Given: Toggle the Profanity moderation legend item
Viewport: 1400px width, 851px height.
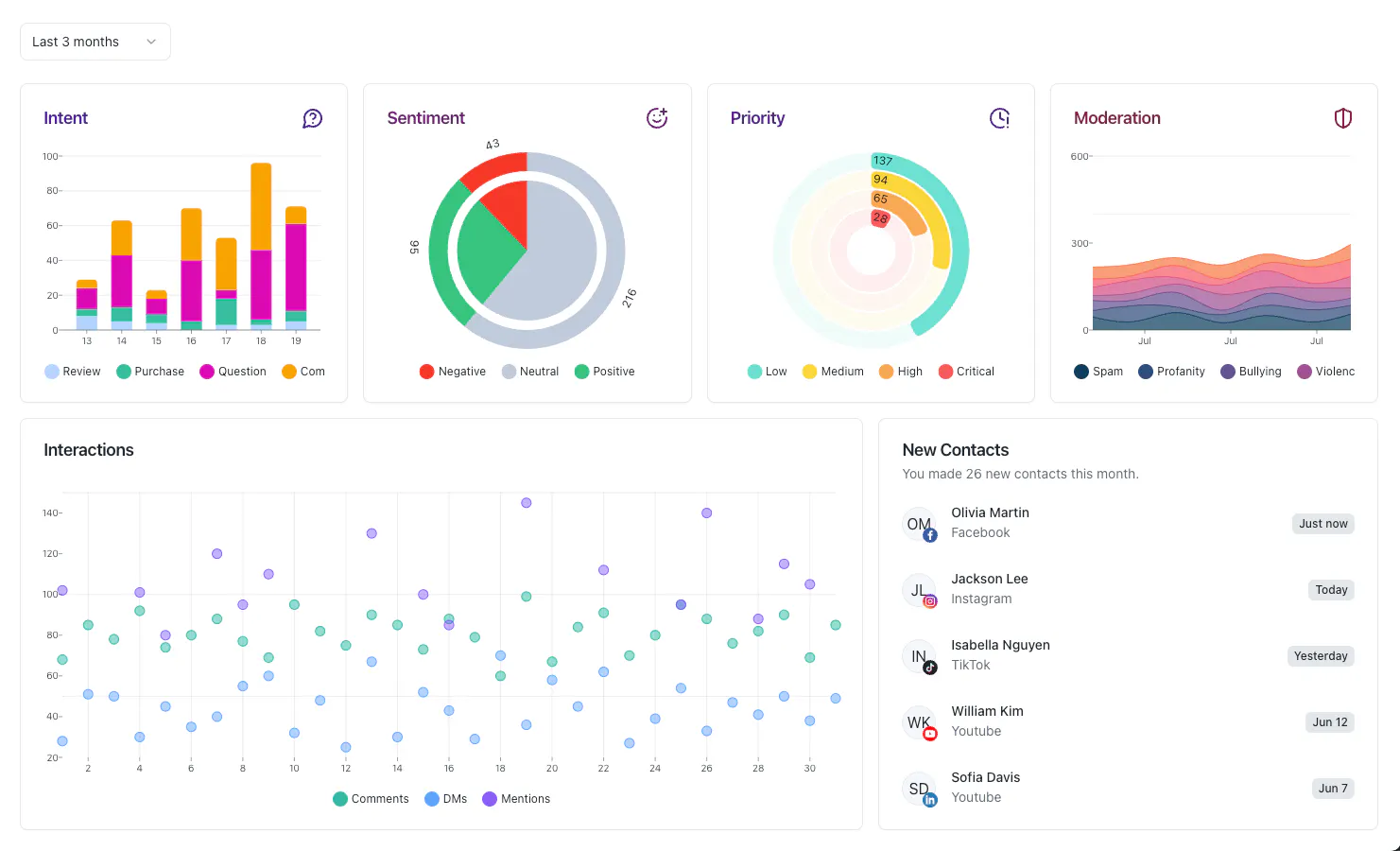Looking at the screenshot, I should click(1172, 372).
